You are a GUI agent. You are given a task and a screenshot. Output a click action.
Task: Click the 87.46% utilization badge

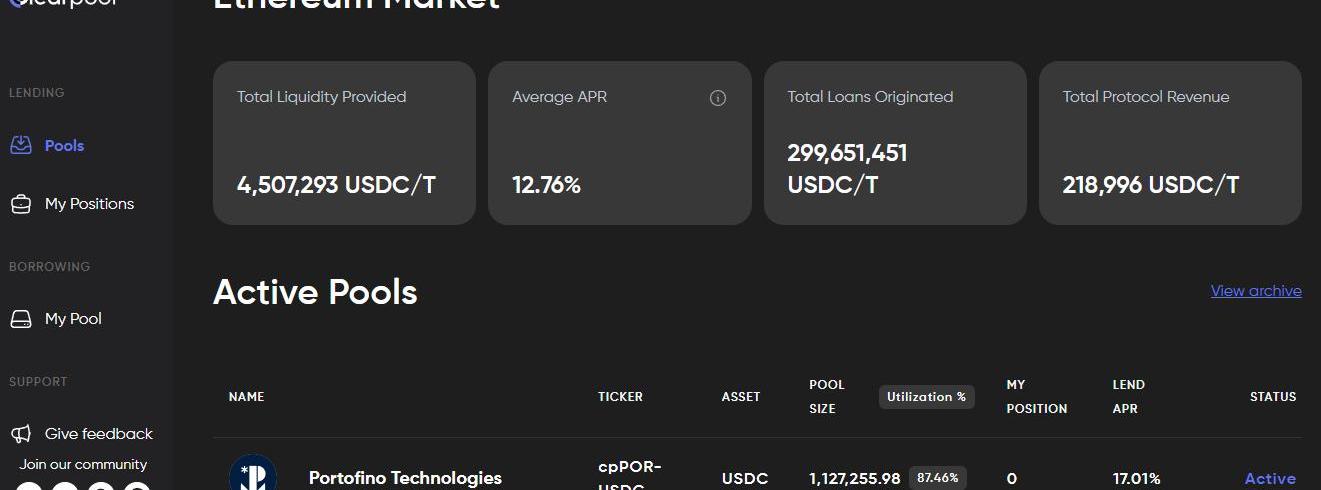pyautogui.click(x=937, y=478)
